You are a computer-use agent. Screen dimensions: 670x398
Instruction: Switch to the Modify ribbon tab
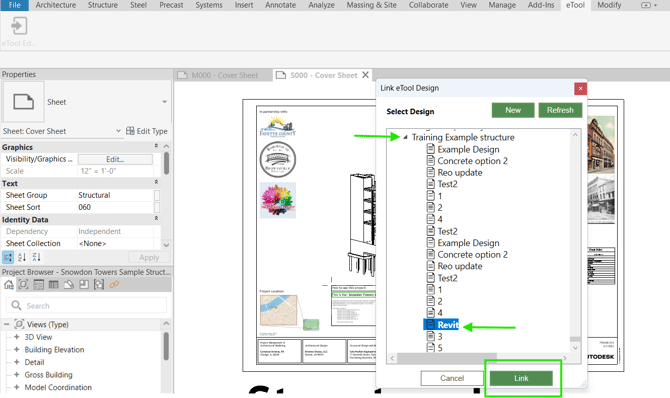click(609, 5)
